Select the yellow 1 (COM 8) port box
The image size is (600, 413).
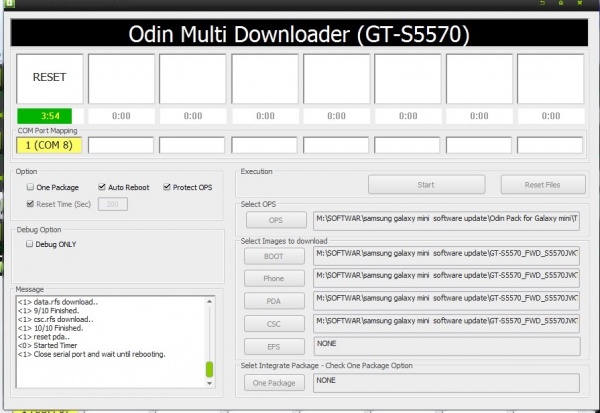click(49, 145)
